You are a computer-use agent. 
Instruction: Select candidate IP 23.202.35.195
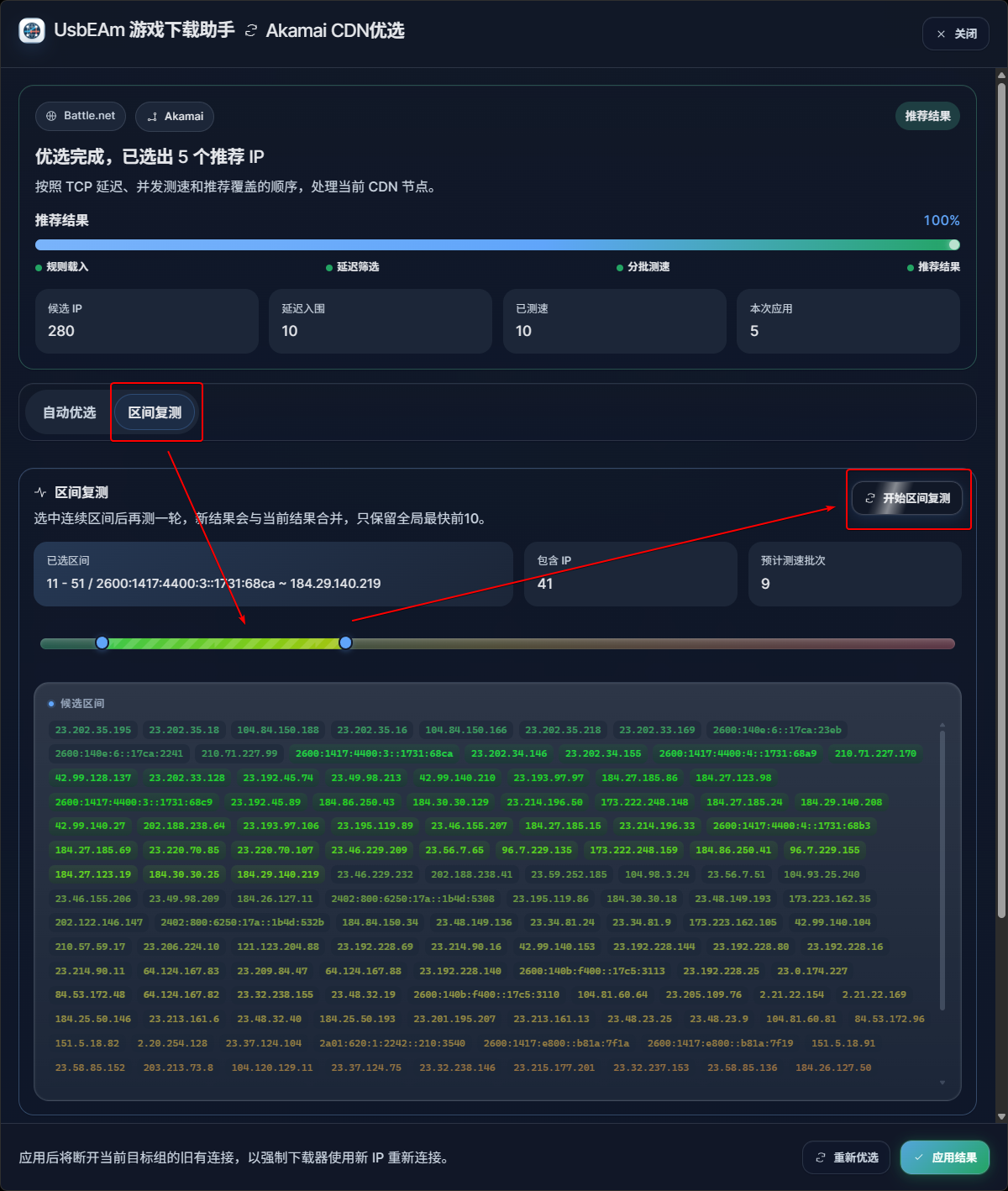click(93, 730)
